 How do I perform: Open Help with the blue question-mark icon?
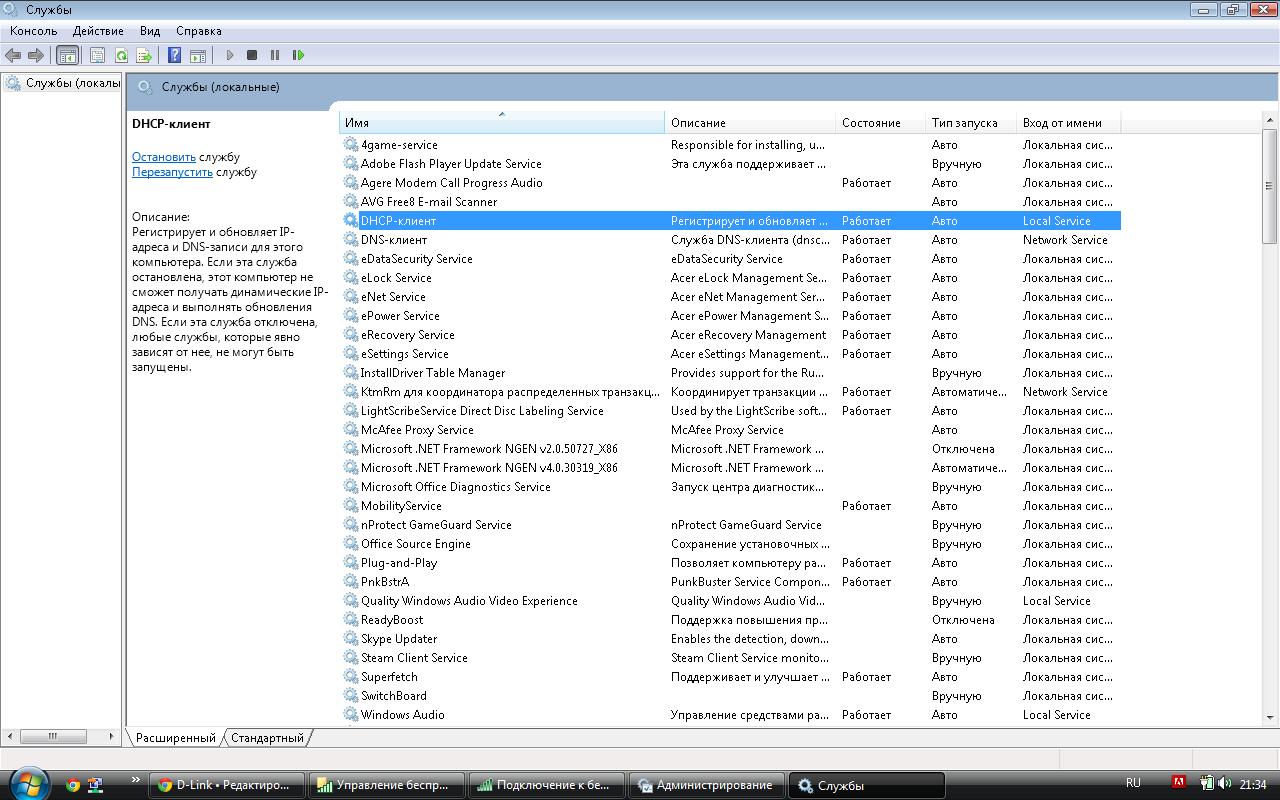tap(174, 55)
